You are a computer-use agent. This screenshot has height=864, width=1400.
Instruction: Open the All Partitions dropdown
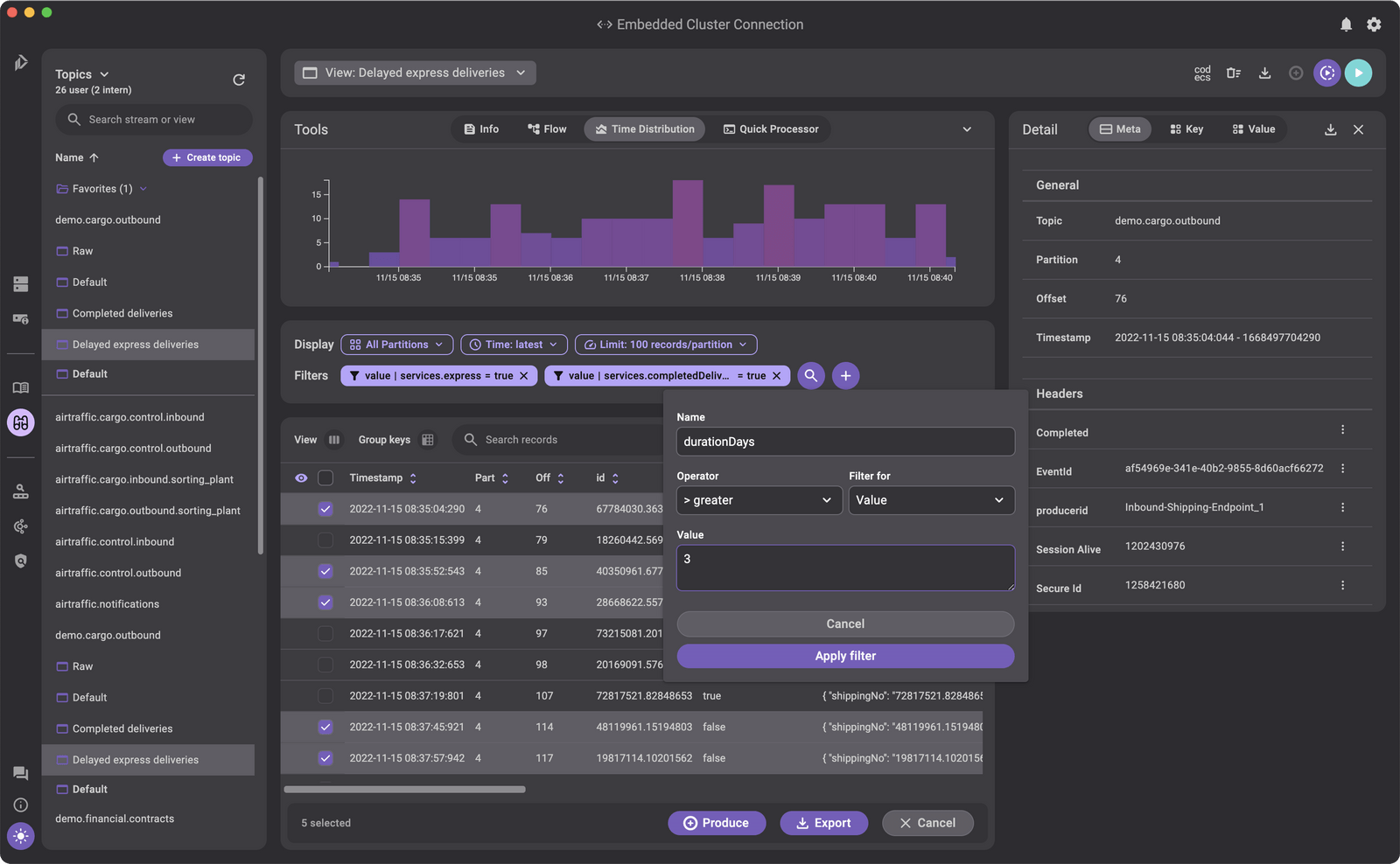[x=396, y=344]
